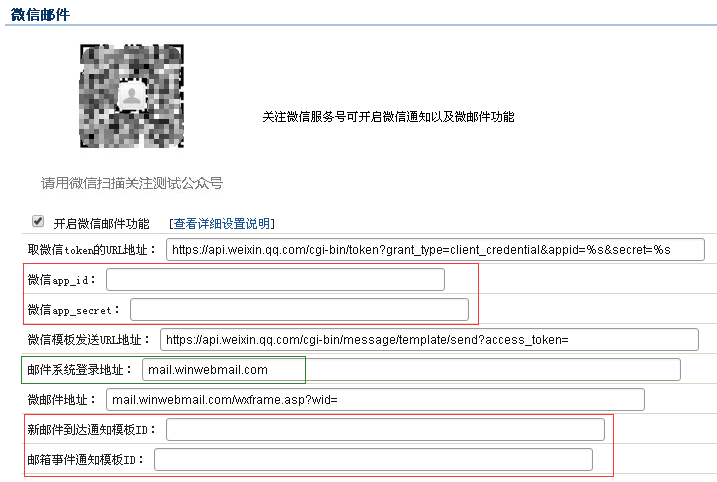Click the 微信app_id label
This screenshot has width=717, height=482.
tap(62, 280)
